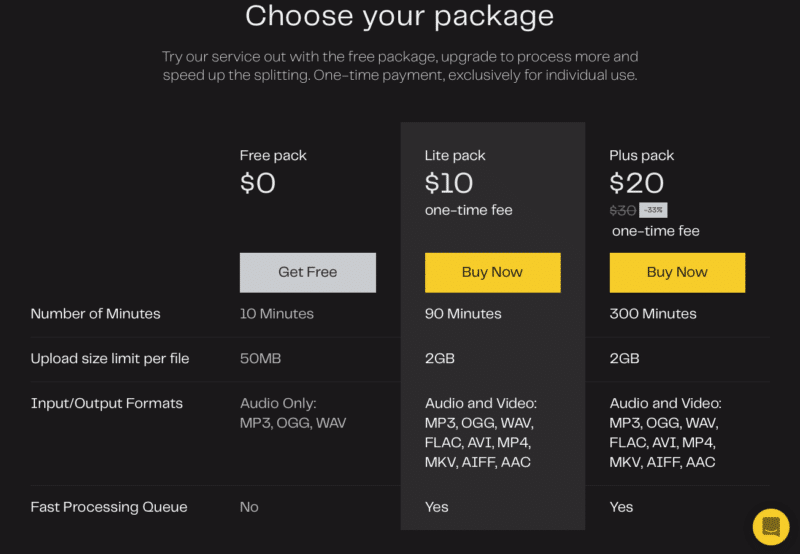Click the Free pack title
800x554 pixels.
(x=273, y=156)
